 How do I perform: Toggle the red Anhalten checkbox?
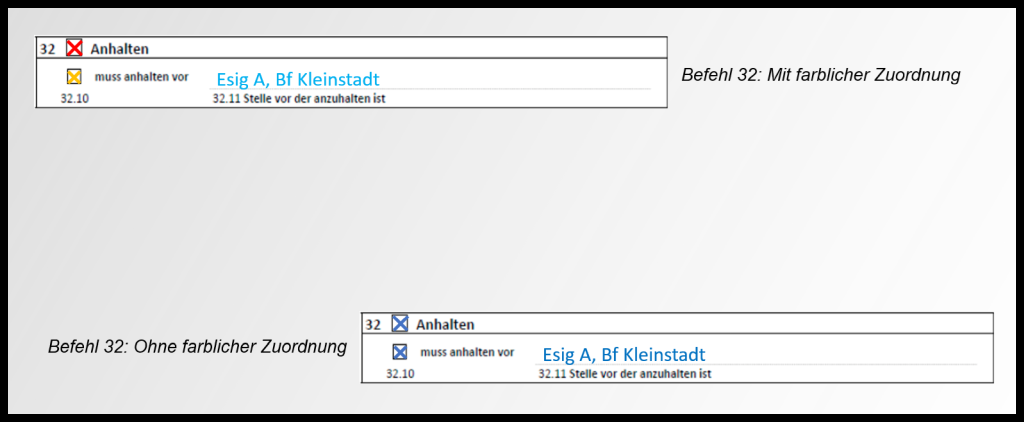74,48
